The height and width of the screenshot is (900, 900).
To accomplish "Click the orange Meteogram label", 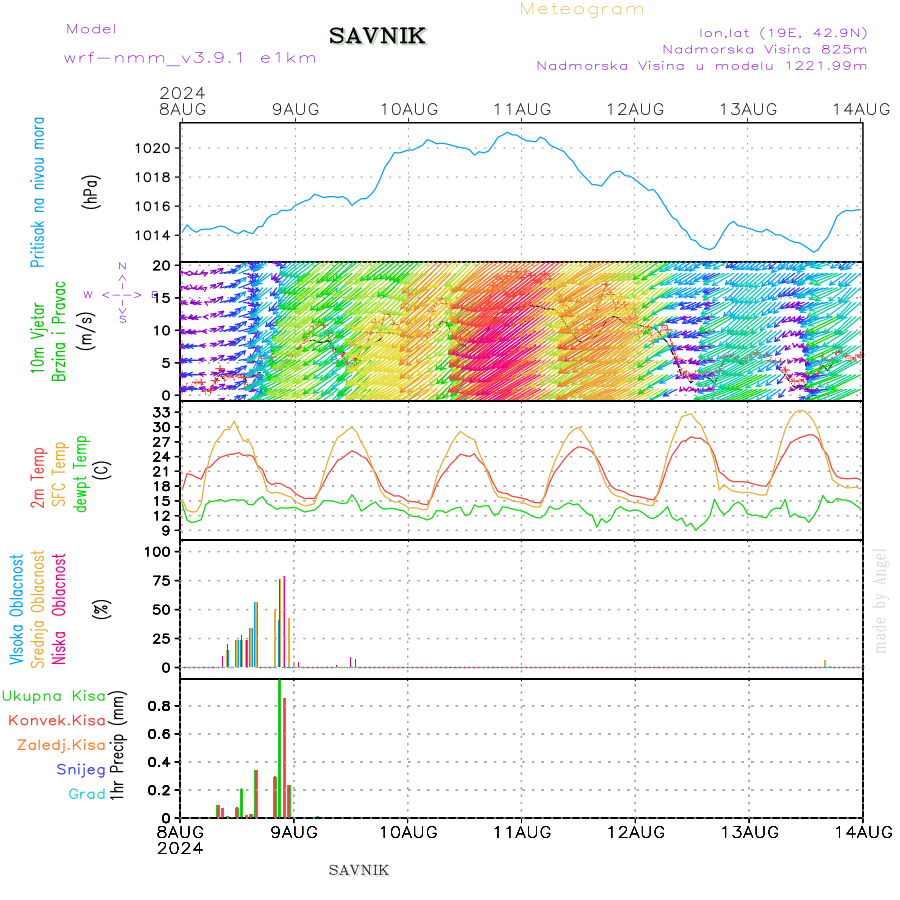I will (582, 9).
